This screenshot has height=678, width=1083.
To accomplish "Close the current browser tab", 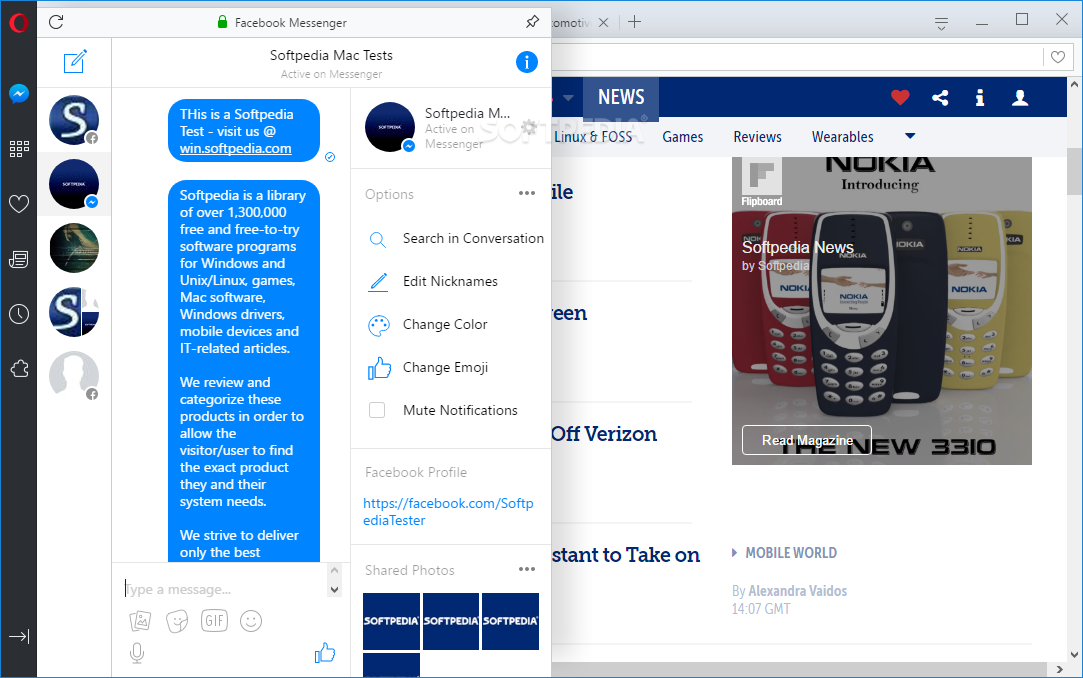I will pyautogui.click(x=603, y=22).
